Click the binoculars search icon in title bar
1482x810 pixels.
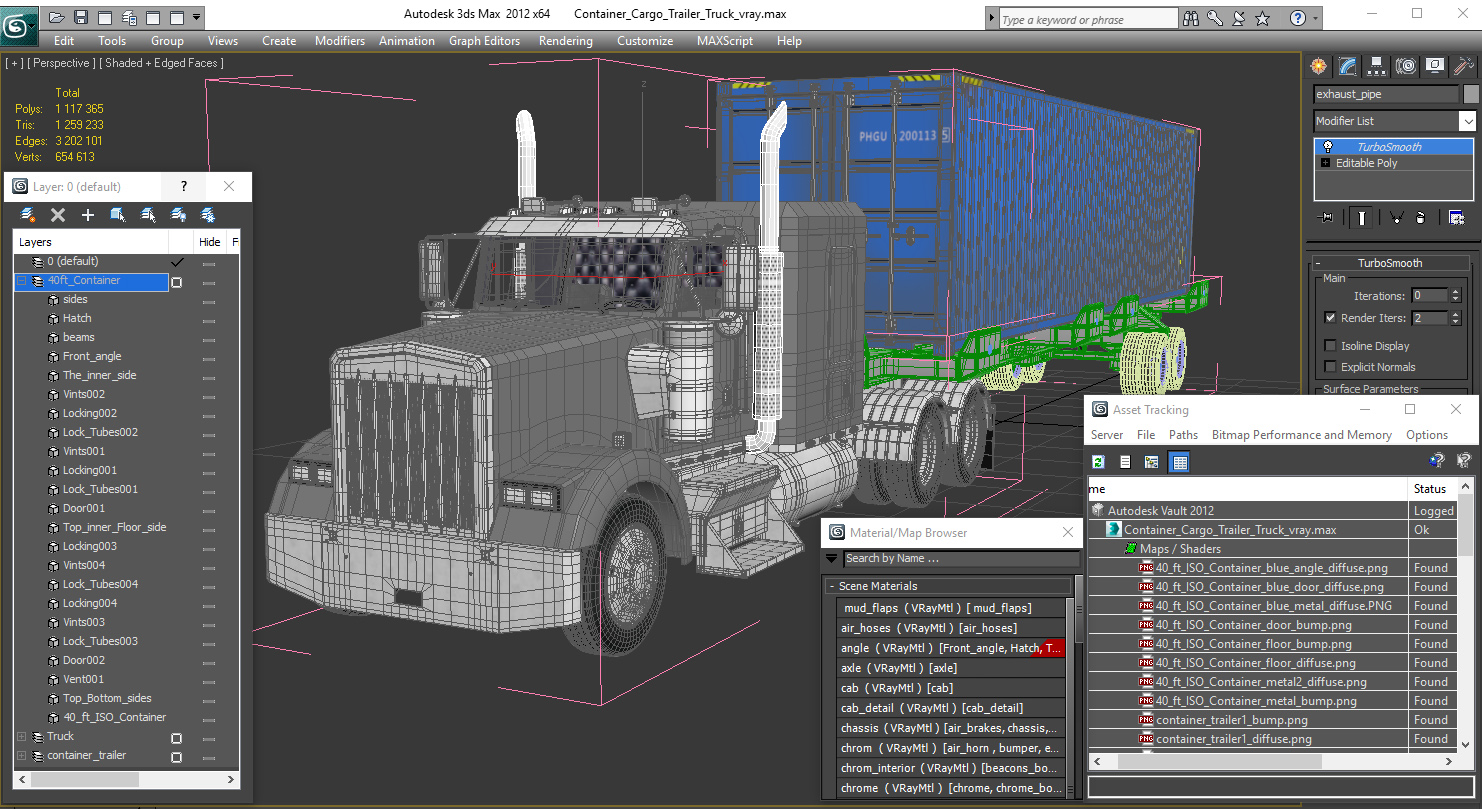pyautogui.click(x=1191, y=18)
